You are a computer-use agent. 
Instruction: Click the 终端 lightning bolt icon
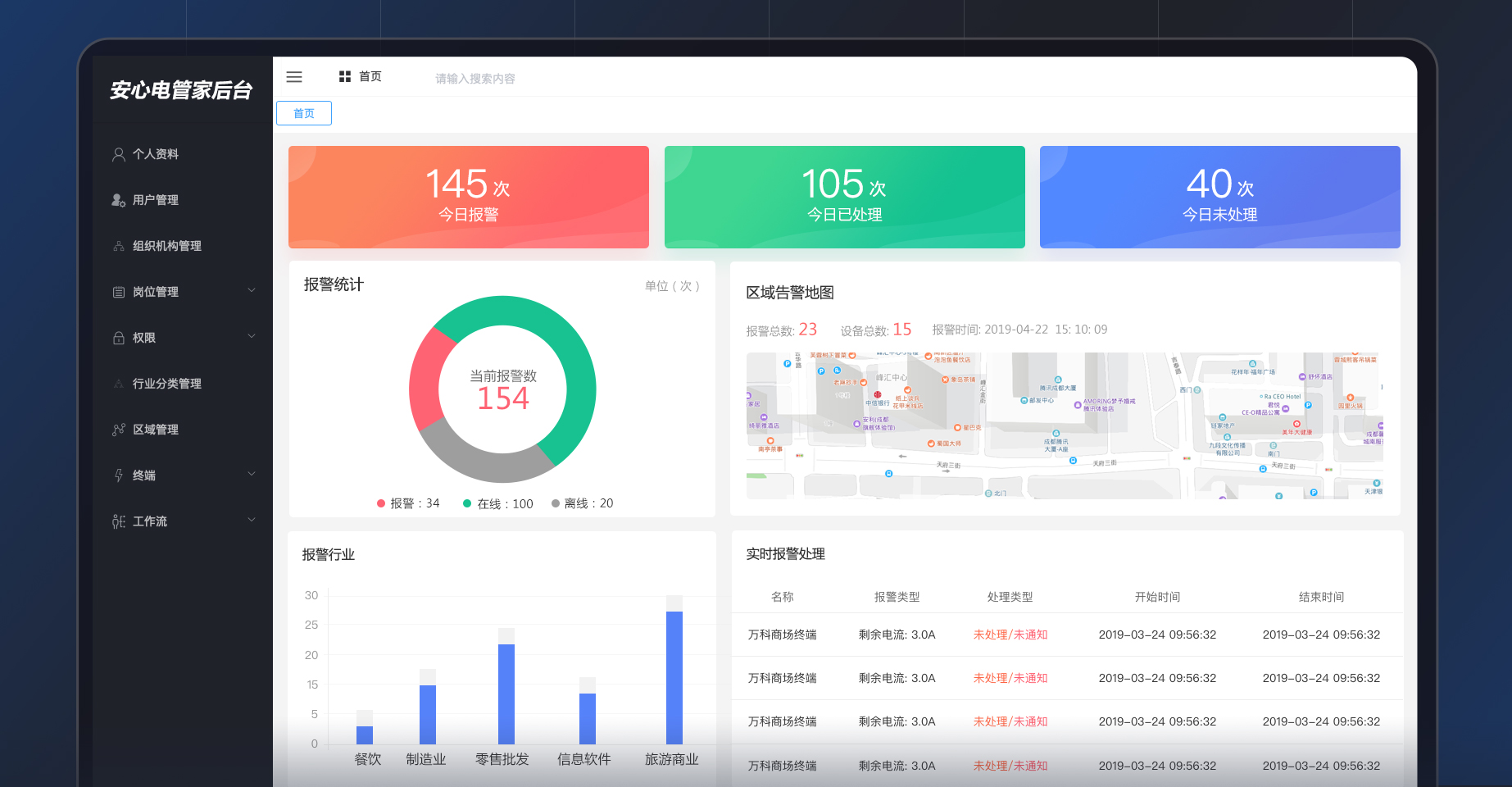tap(117, 475)
